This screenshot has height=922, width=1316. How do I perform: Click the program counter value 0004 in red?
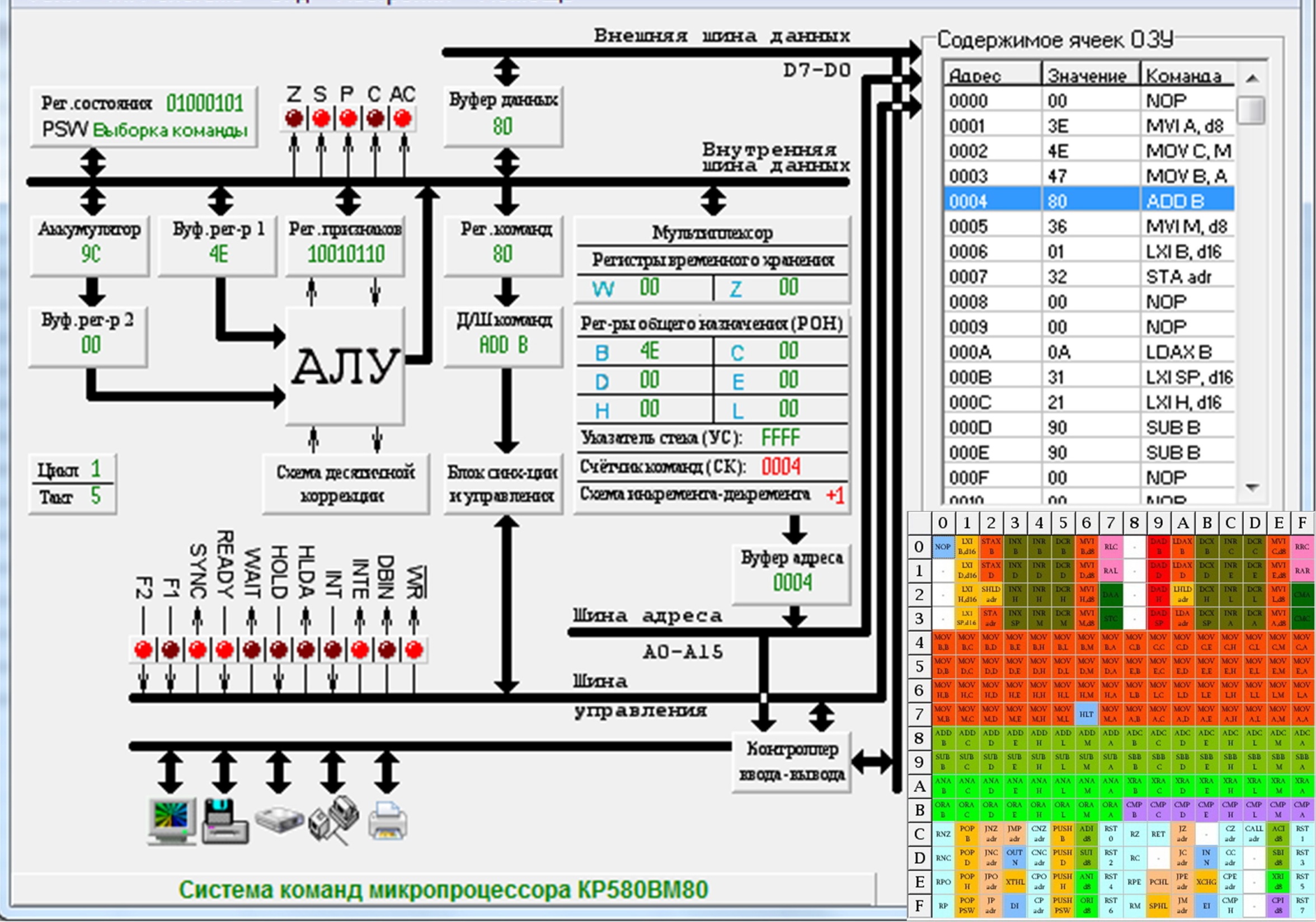(781, 467)
